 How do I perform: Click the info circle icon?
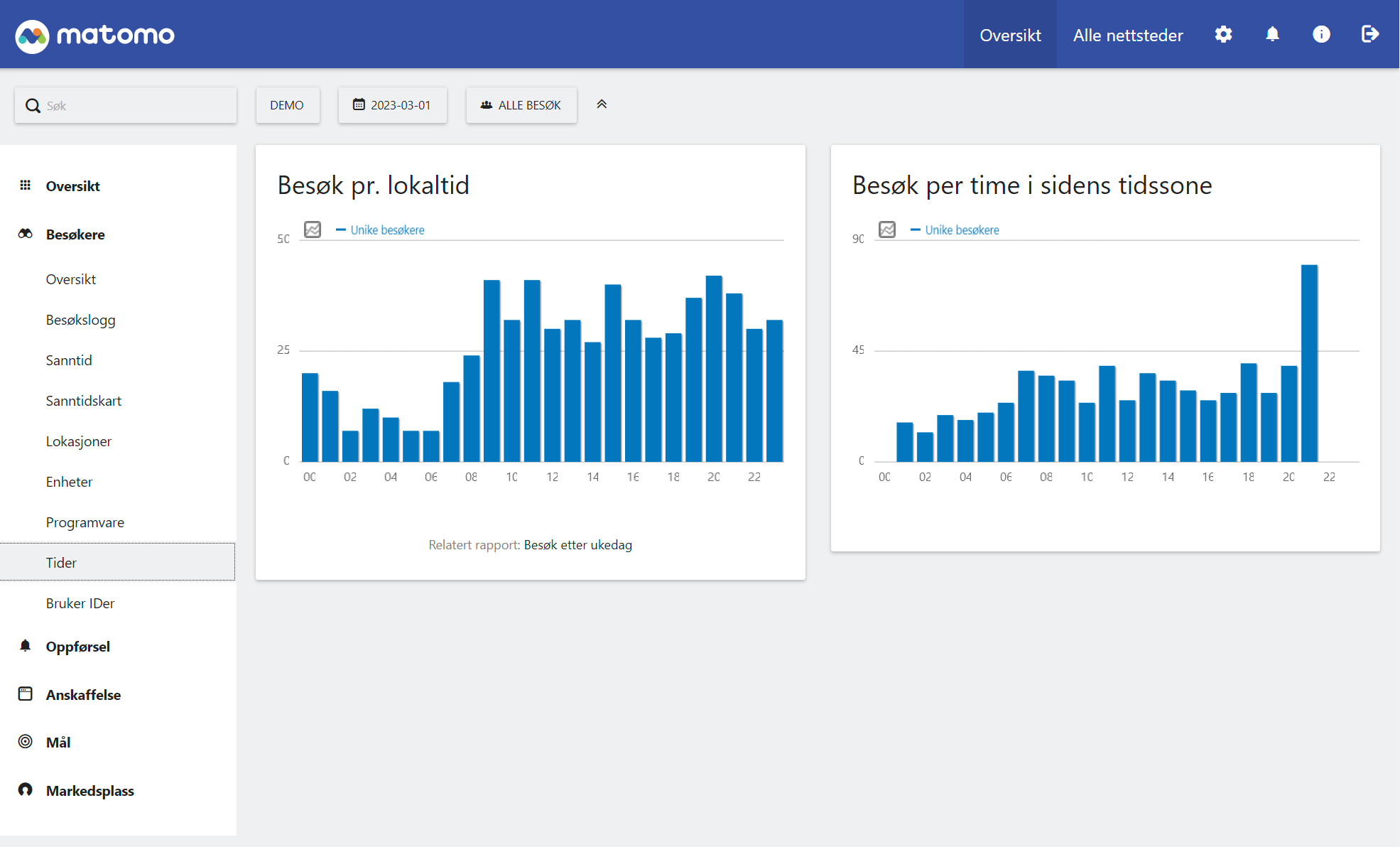coord(1321,34)
